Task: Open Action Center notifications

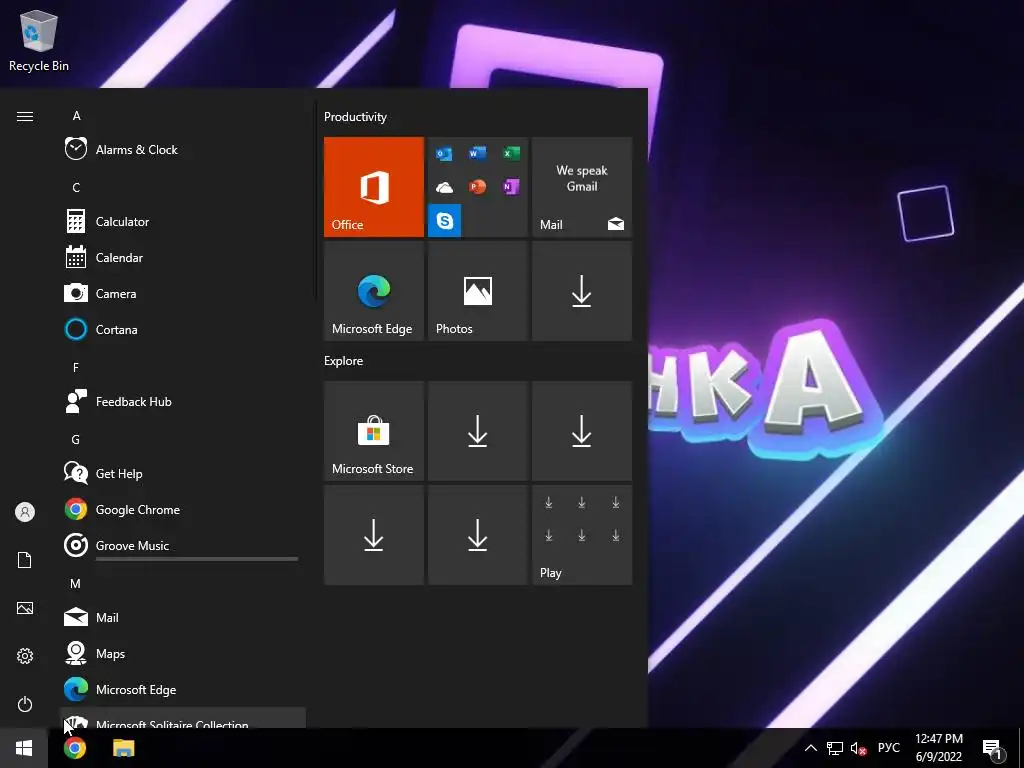Action: coord(993,749)
